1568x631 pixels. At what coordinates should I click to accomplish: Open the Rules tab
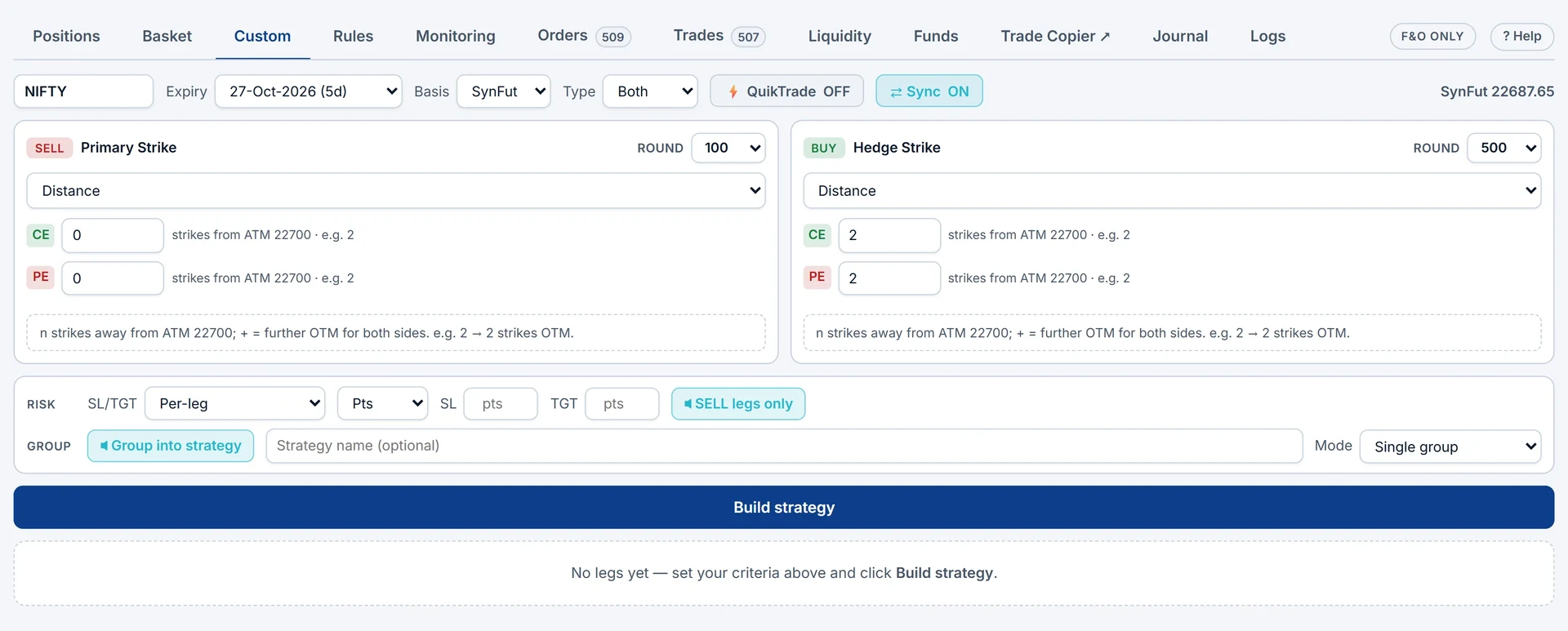tap(353, 36)
